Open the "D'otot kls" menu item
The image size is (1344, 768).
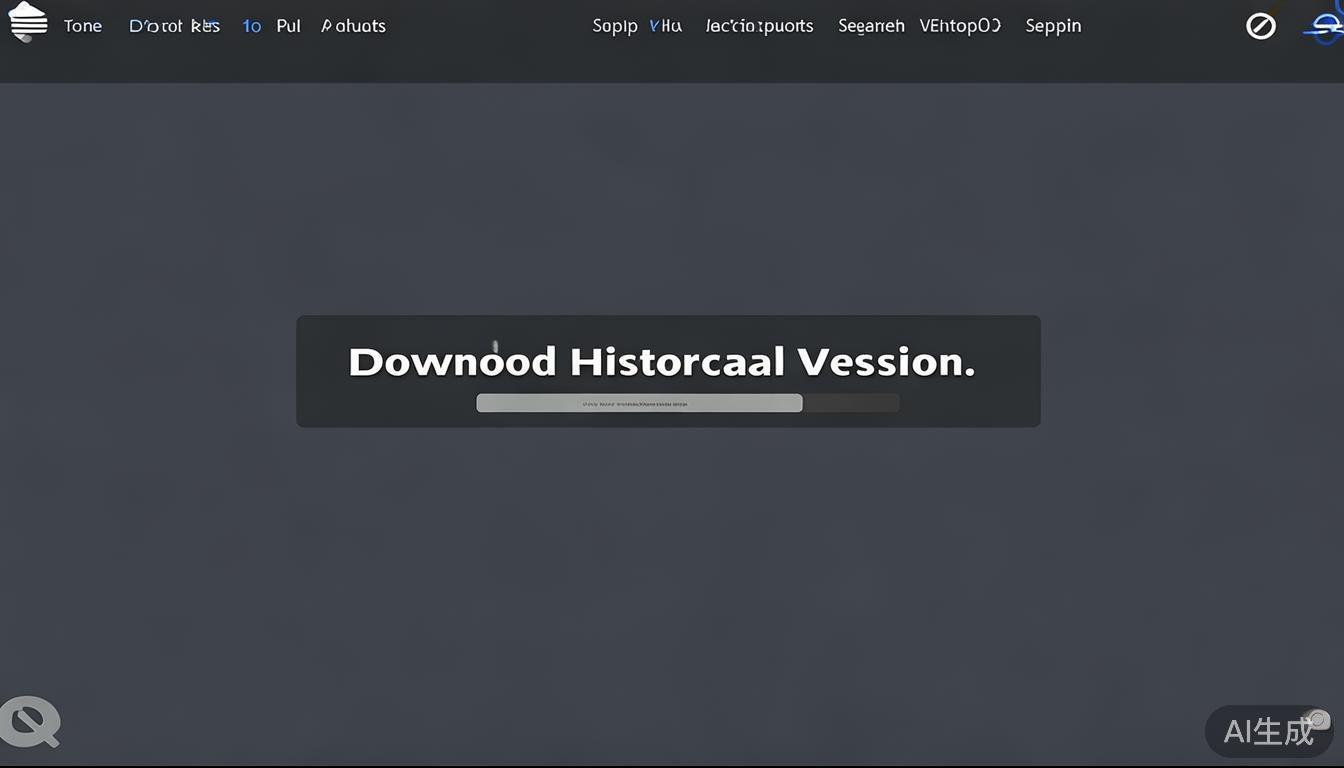click(174, 26)
